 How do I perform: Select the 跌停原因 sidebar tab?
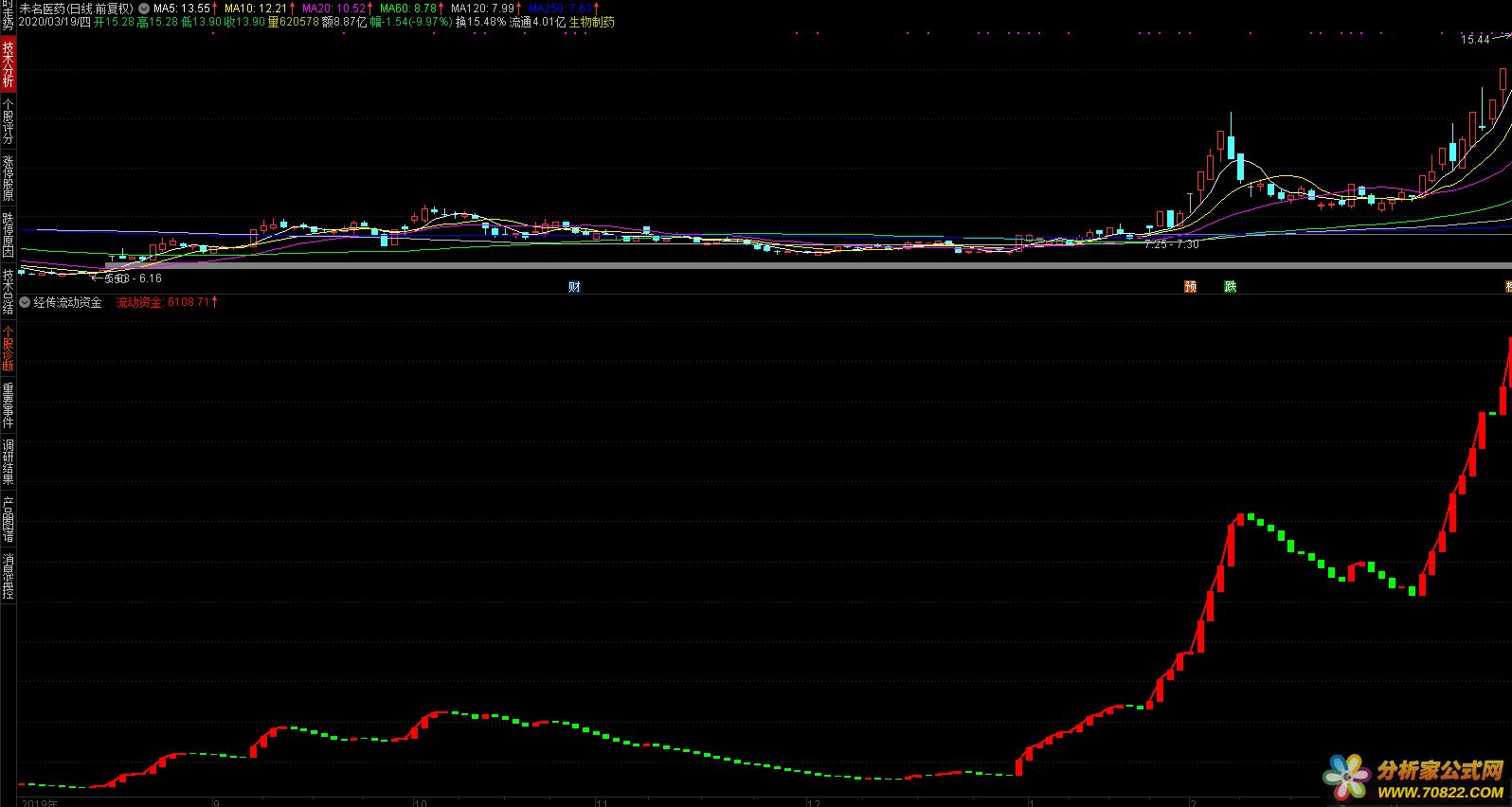point(8,235)
